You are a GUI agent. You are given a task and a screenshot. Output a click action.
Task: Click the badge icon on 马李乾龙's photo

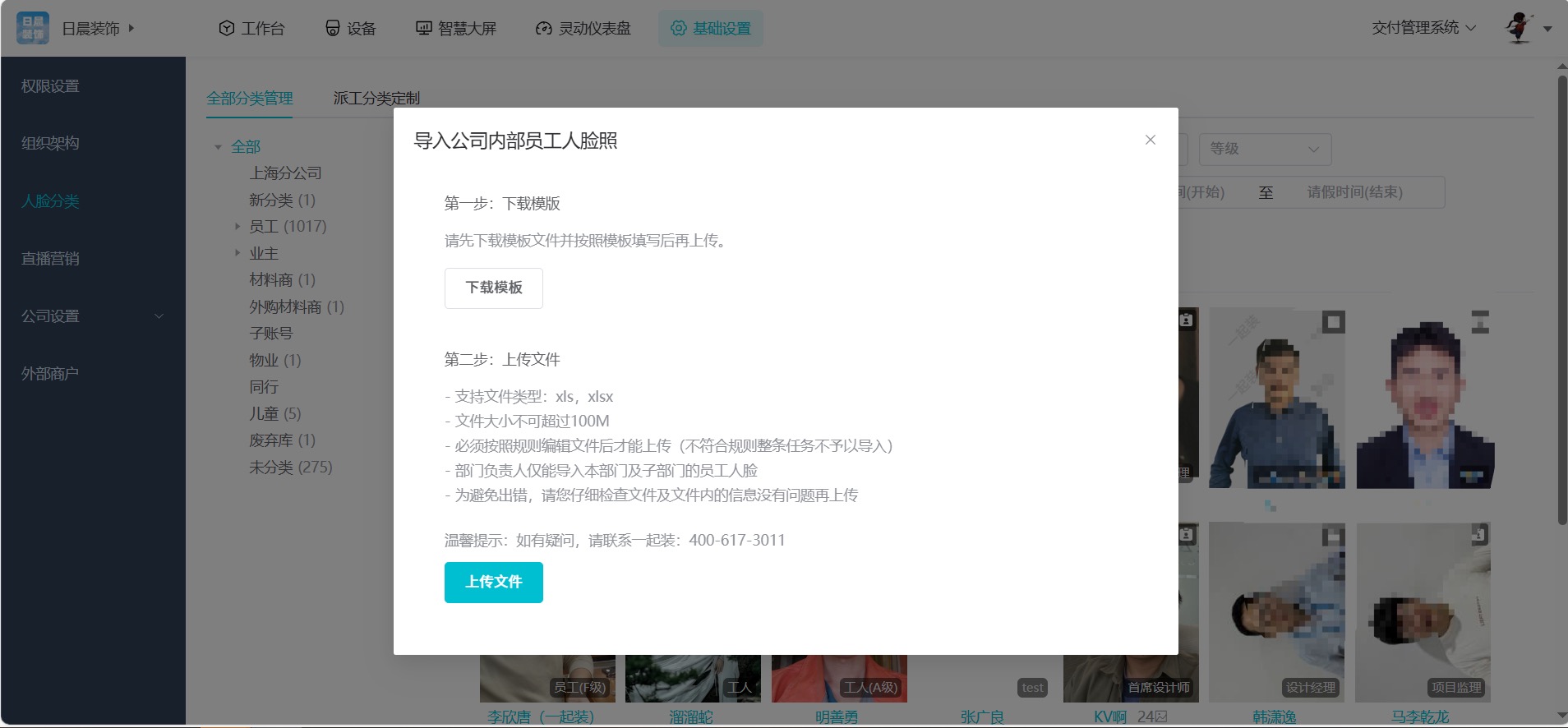pyautogui.click(x=1479, y=535)
